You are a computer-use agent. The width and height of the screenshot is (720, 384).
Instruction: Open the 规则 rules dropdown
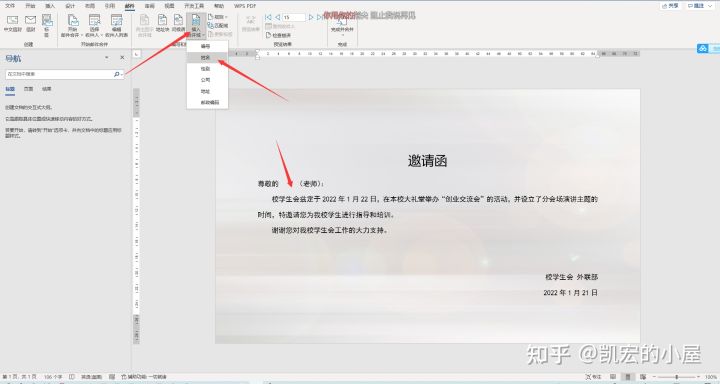(218, 17)
